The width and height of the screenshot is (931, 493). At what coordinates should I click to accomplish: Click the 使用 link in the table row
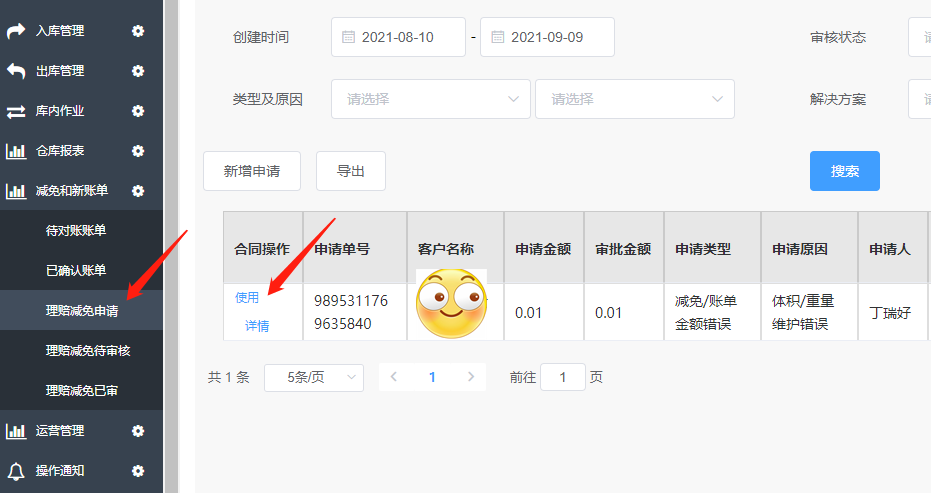[247, 298]
